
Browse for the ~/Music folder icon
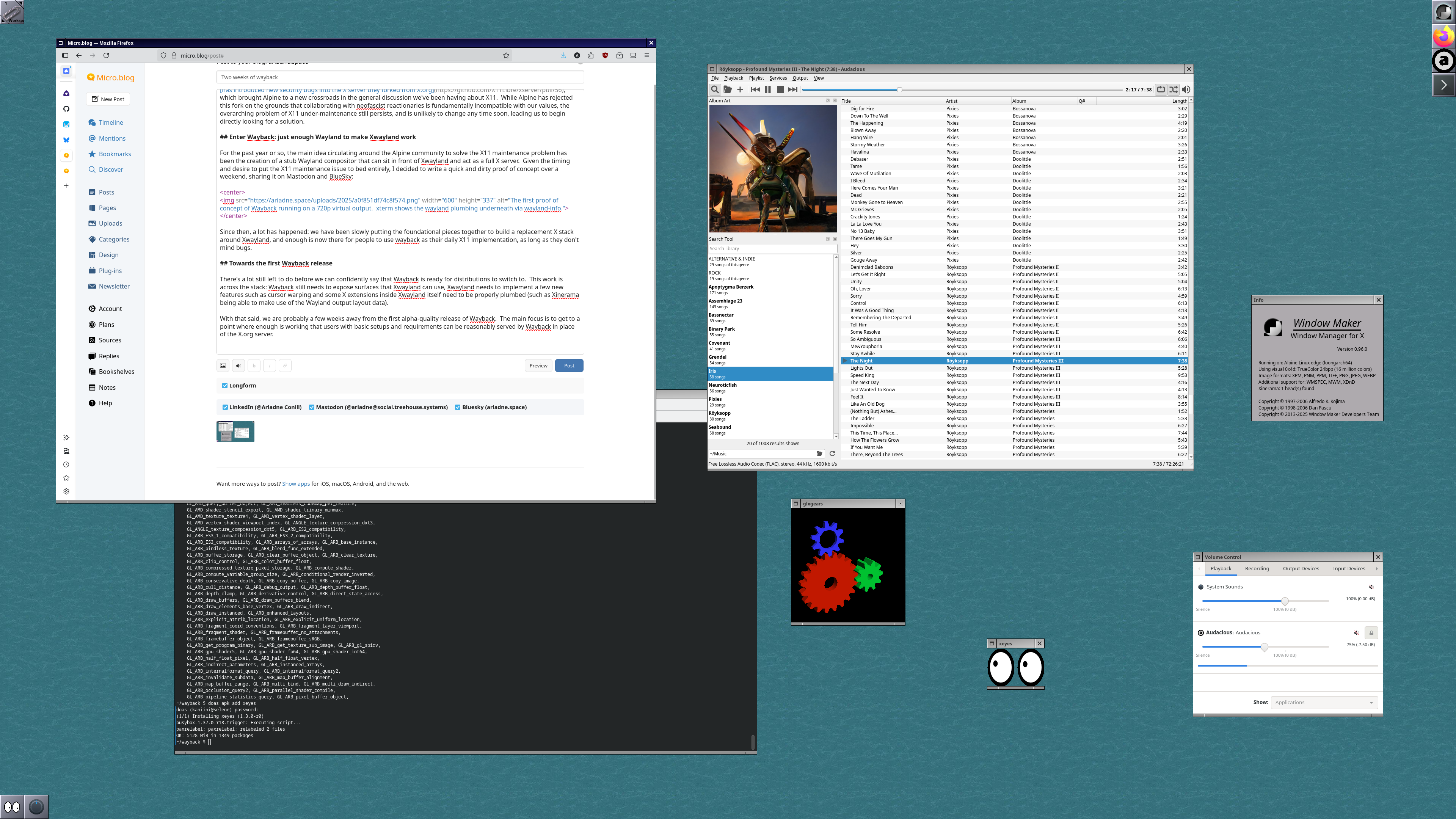819,453
